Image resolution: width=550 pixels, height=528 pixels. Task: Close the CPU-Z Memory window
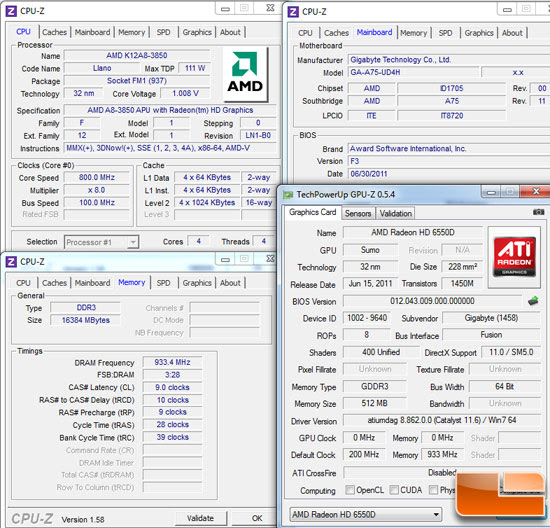[270, 259]
